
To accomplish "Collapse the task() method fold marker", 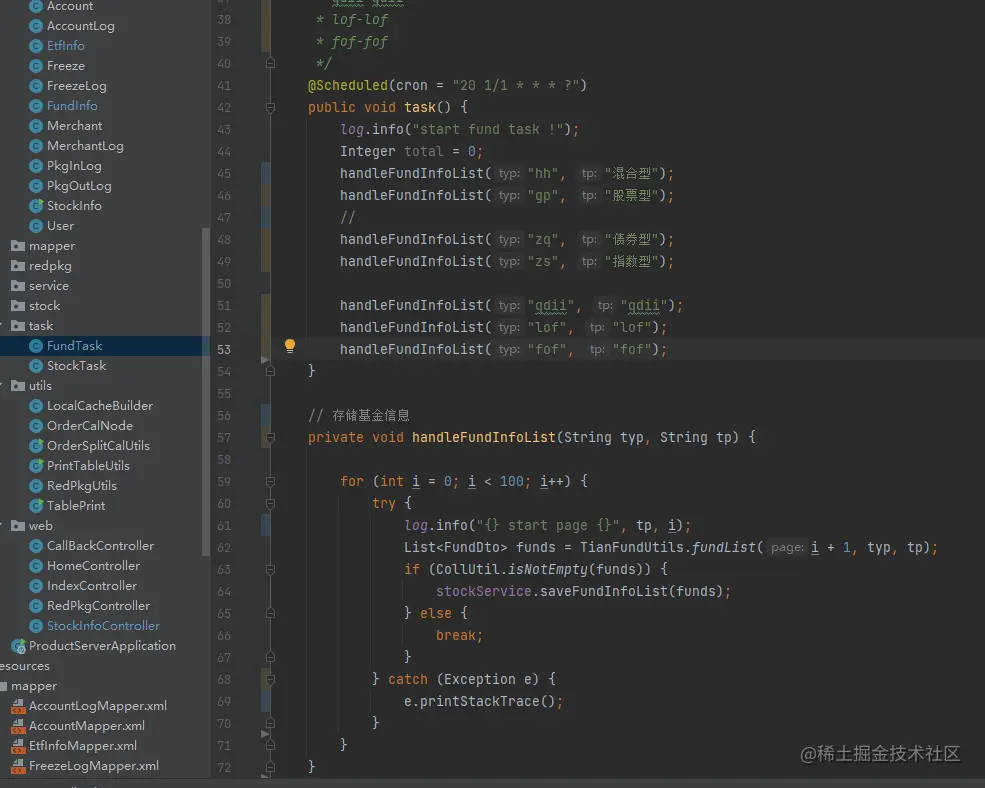I will pos(270,107).
